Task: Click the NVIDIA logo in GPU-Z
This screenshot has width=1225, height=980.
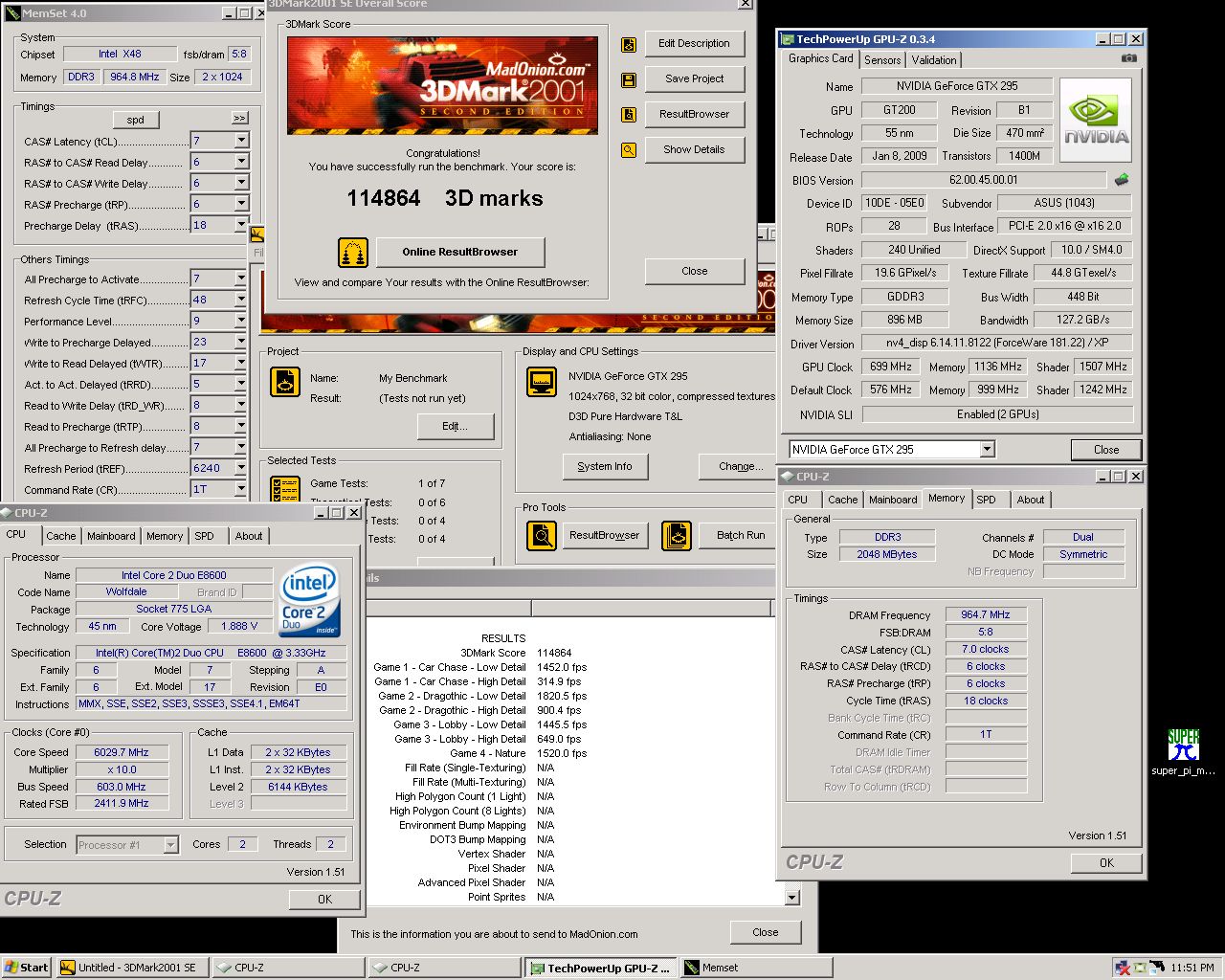Action: click(x=1097, y=121)
